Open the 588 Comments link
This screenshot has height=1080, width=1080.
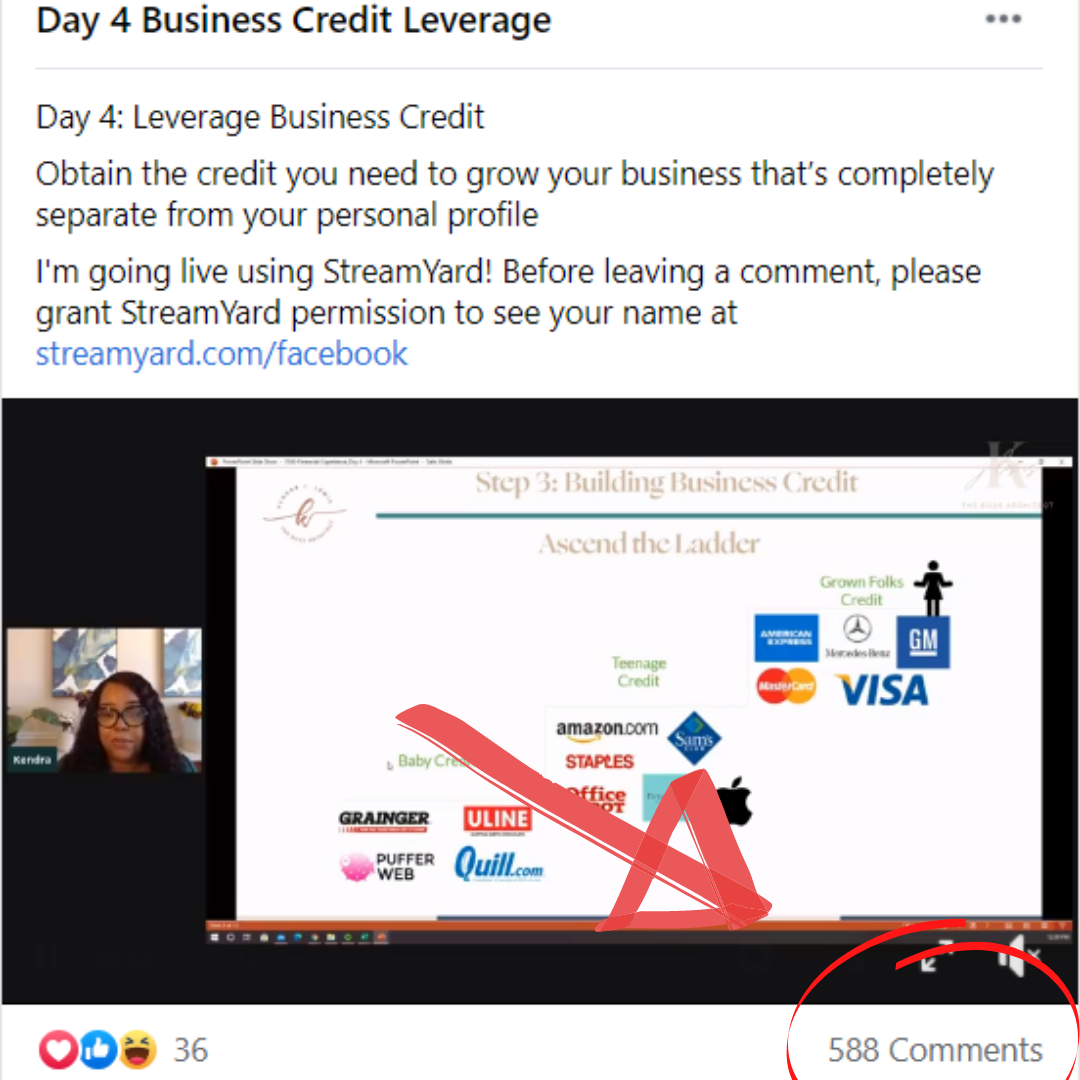click(x=935, y=1050)
